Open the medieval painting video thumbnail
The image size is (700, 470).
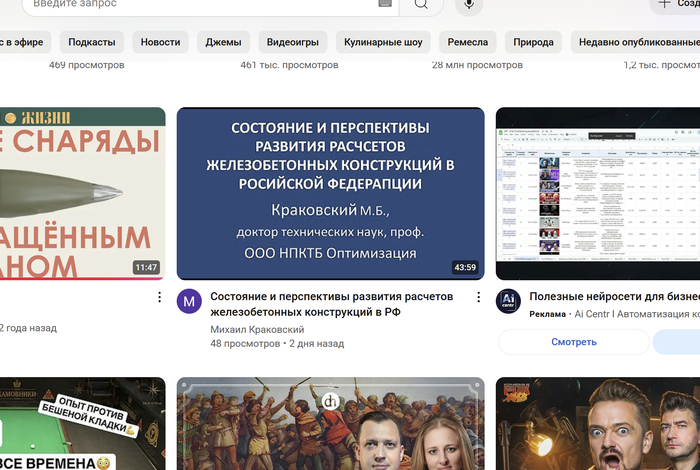(330, 424)
